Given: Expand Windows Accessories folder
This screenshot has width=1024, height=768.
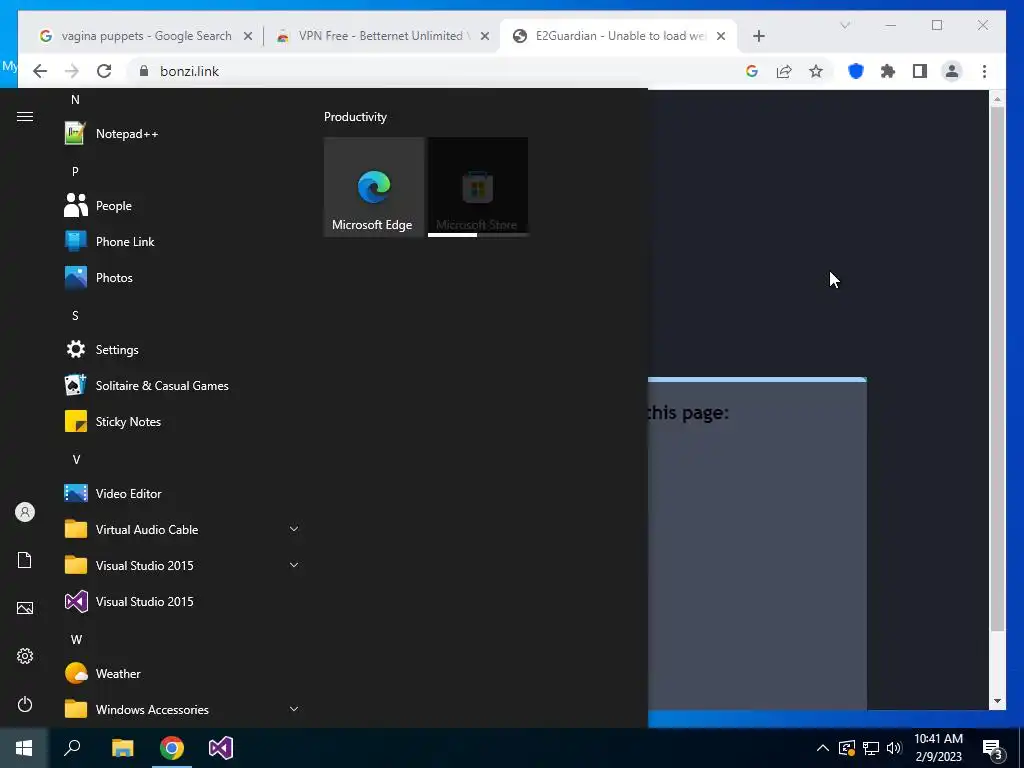Looking at the screenshot, I should [181, 709].
